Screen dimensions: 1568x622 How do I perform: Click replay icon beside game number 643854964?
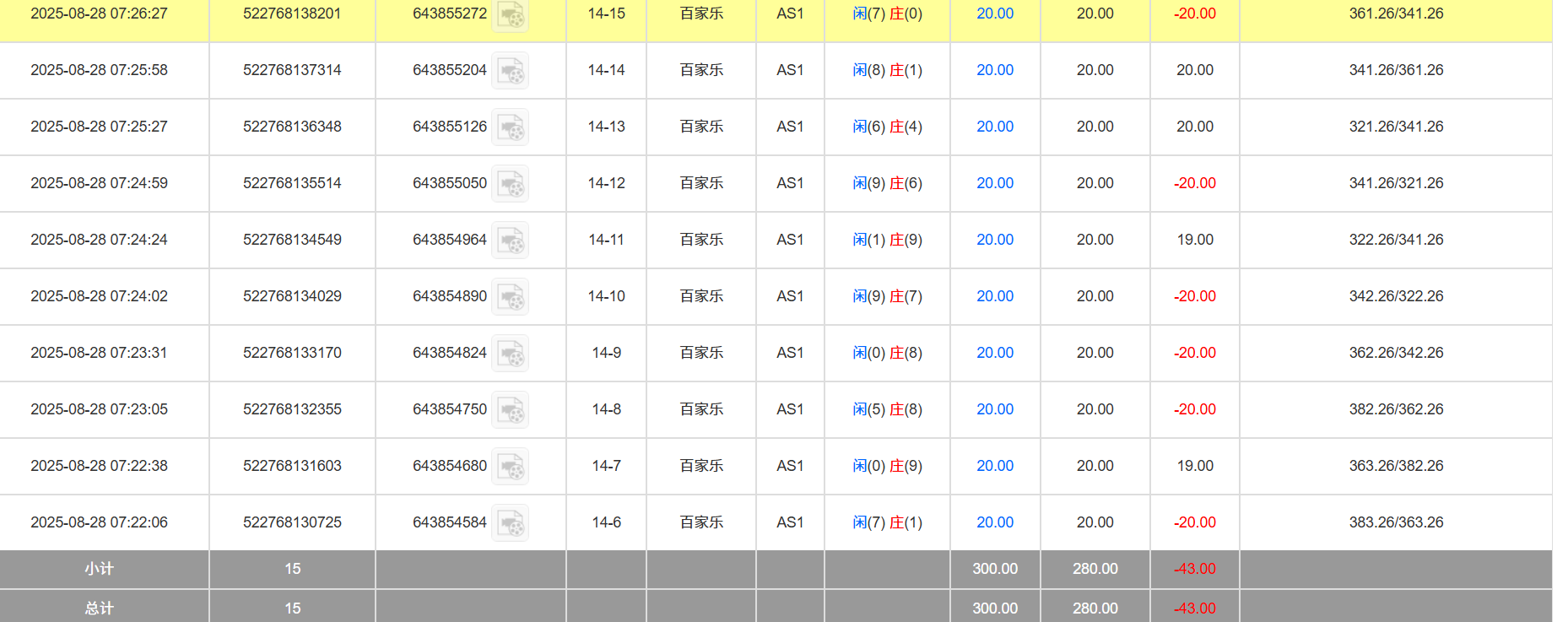[x=510, y=241]
